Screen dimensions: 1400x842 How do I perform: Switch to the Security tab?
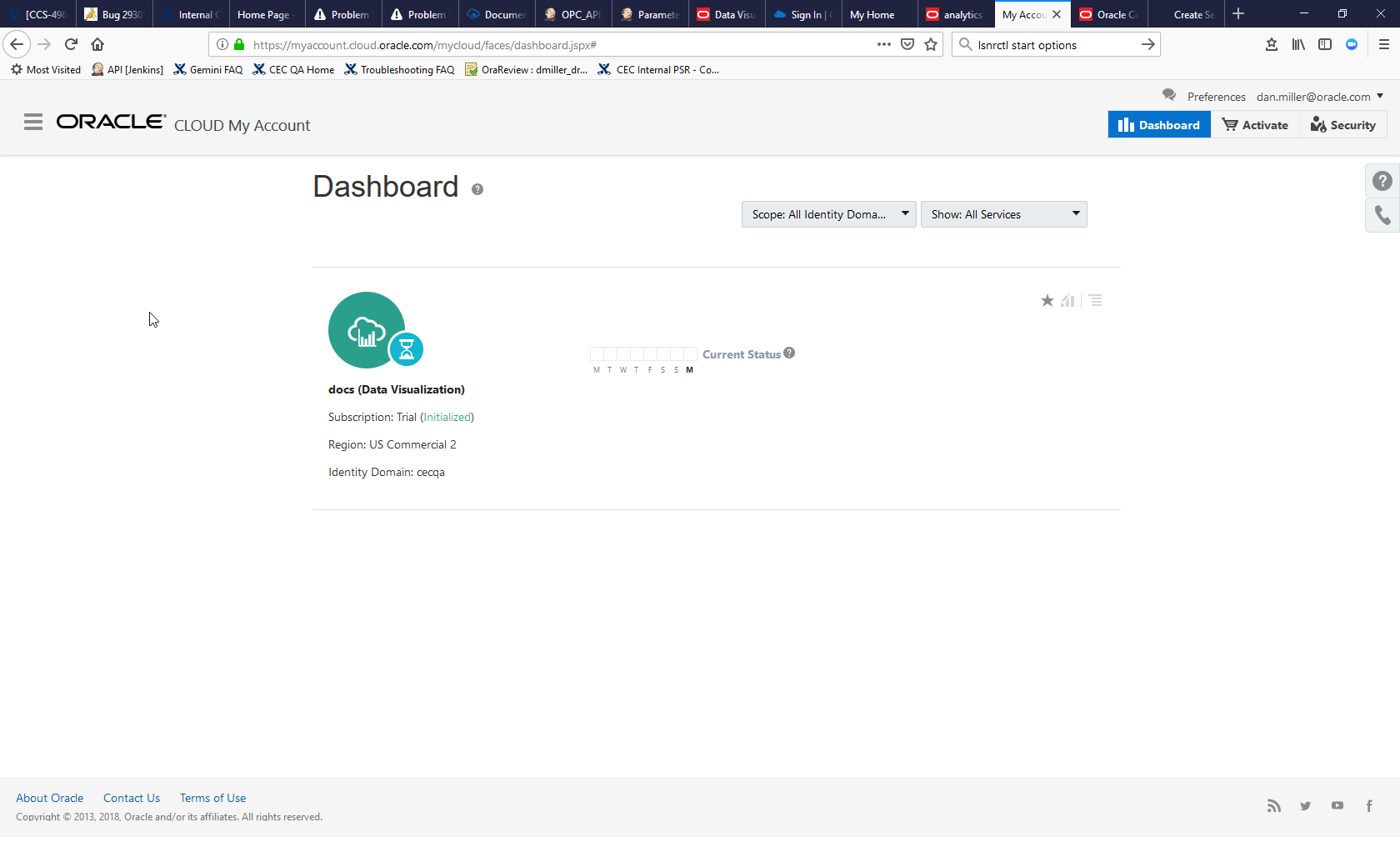pyautogui.click(x=1343, y=125)
